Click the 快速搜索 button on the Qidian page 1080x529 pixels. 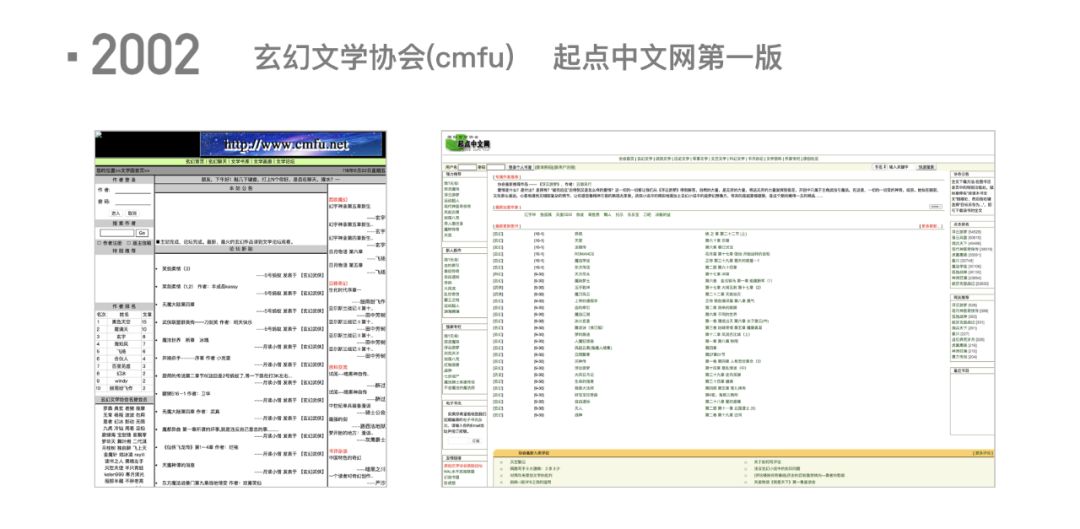[926, 167]
